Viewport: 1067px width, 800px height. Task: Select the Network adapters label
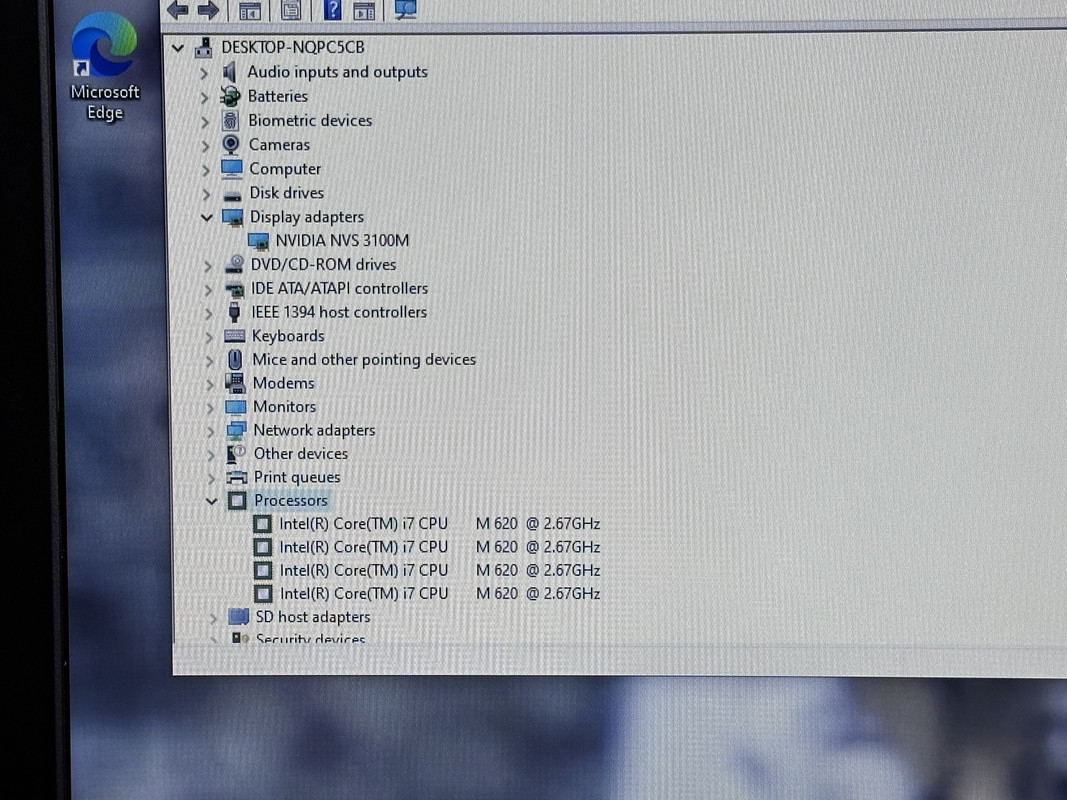tap(314, 430)
